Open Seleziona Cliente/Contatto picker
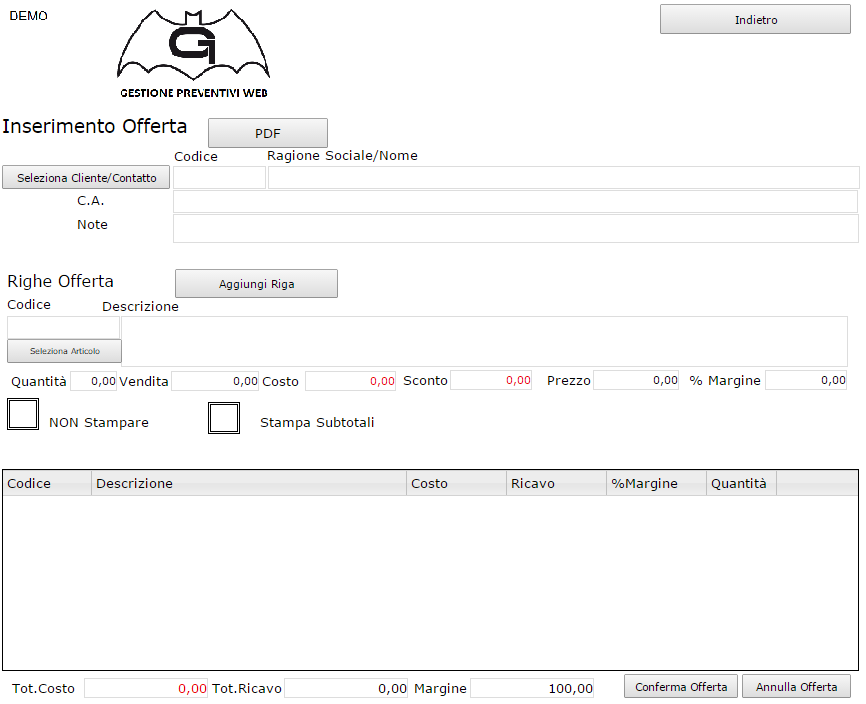Screen dimensions: 866x704 pyautogui.click(x=86, y=178)
